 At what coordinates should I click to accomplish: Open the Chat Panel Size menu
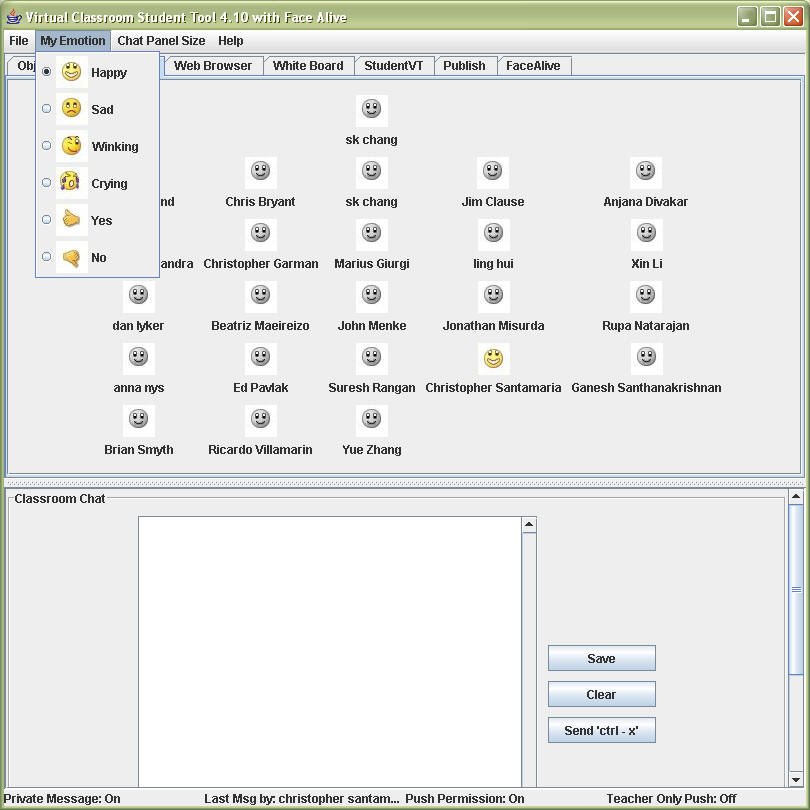tap(161, 41)
